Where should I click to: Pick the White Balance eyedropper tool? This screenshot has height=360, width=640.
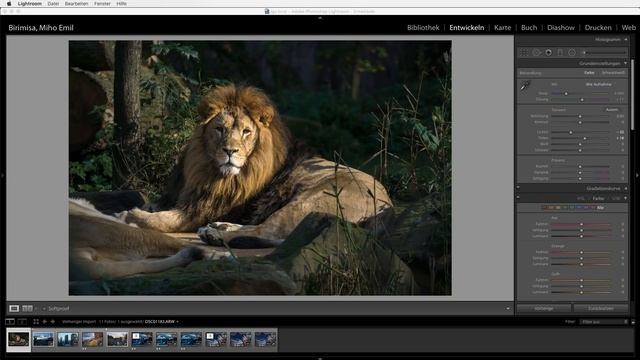tap(525, 86)
